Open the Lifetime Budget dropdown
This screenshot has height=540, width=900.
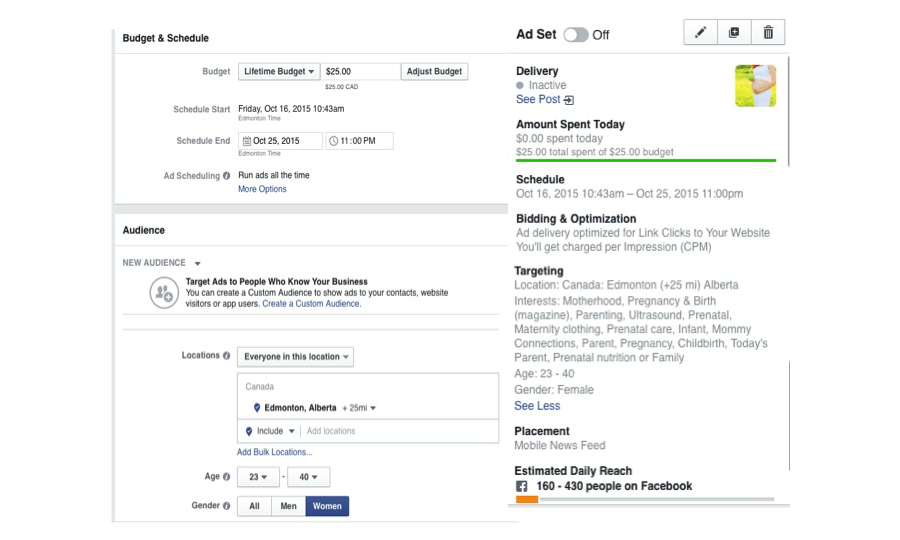[279, 72]
